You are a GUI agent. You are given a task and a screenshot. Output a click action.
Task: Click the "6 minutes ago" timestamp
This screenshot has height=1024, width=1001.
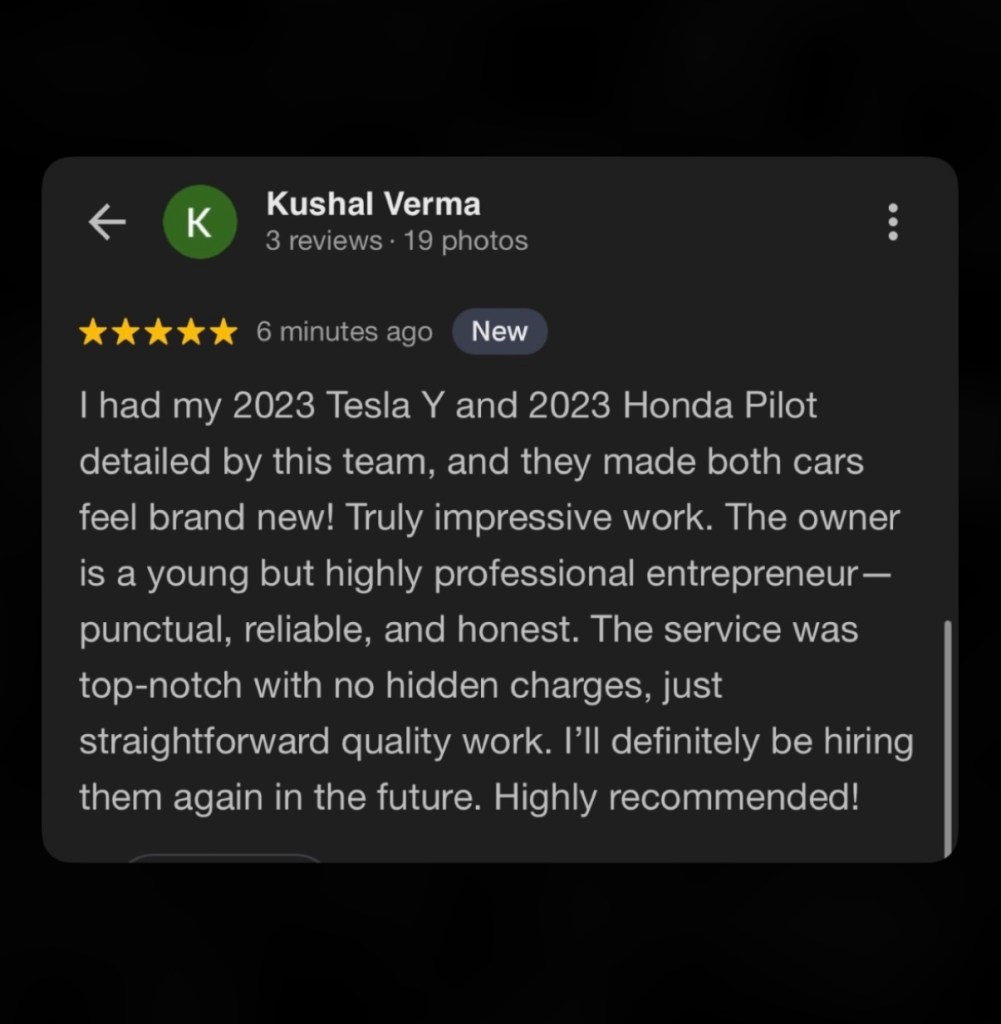coord(344,332)
